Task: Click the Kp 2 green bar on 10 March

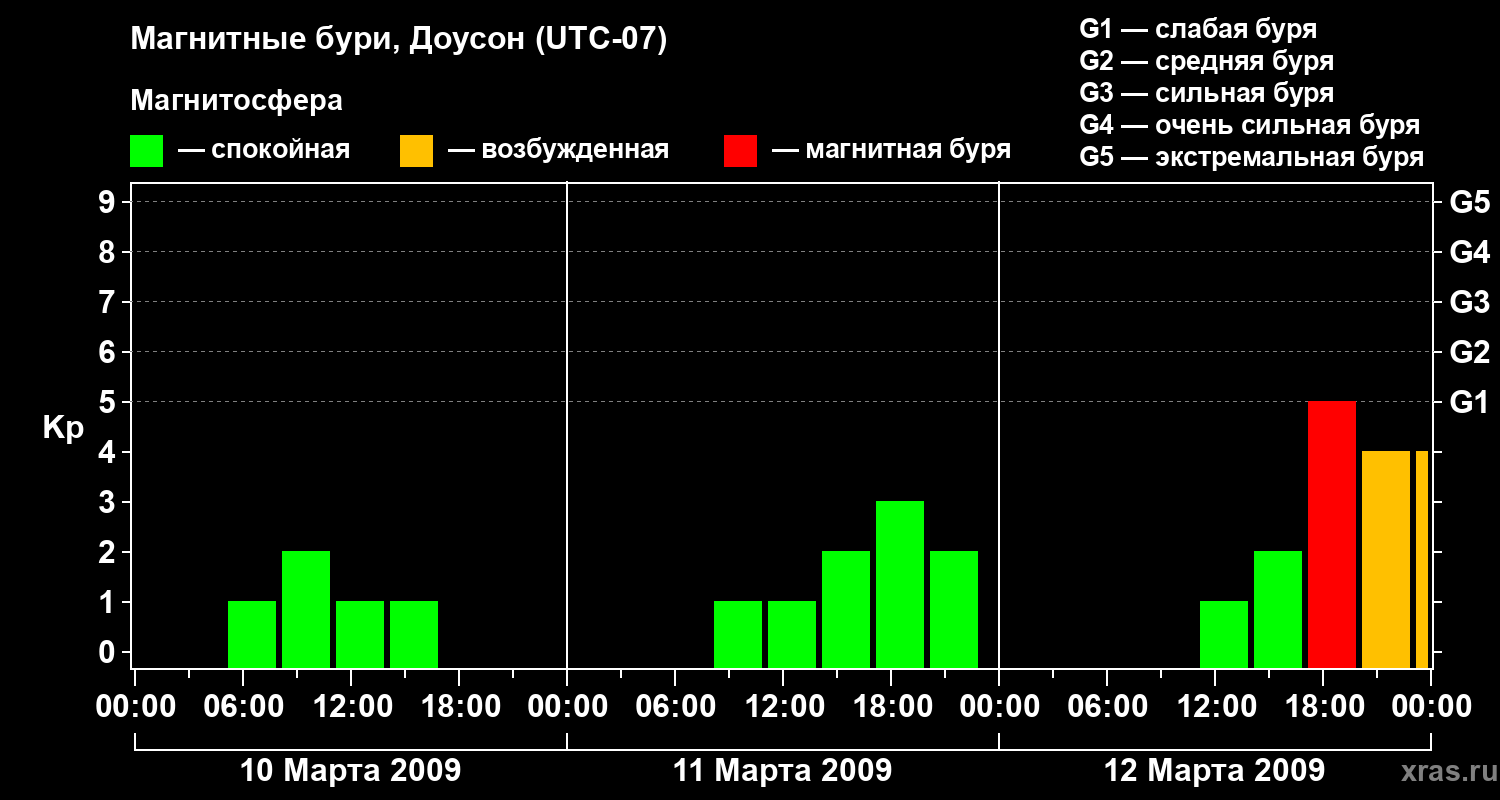Action: (306, 610)
